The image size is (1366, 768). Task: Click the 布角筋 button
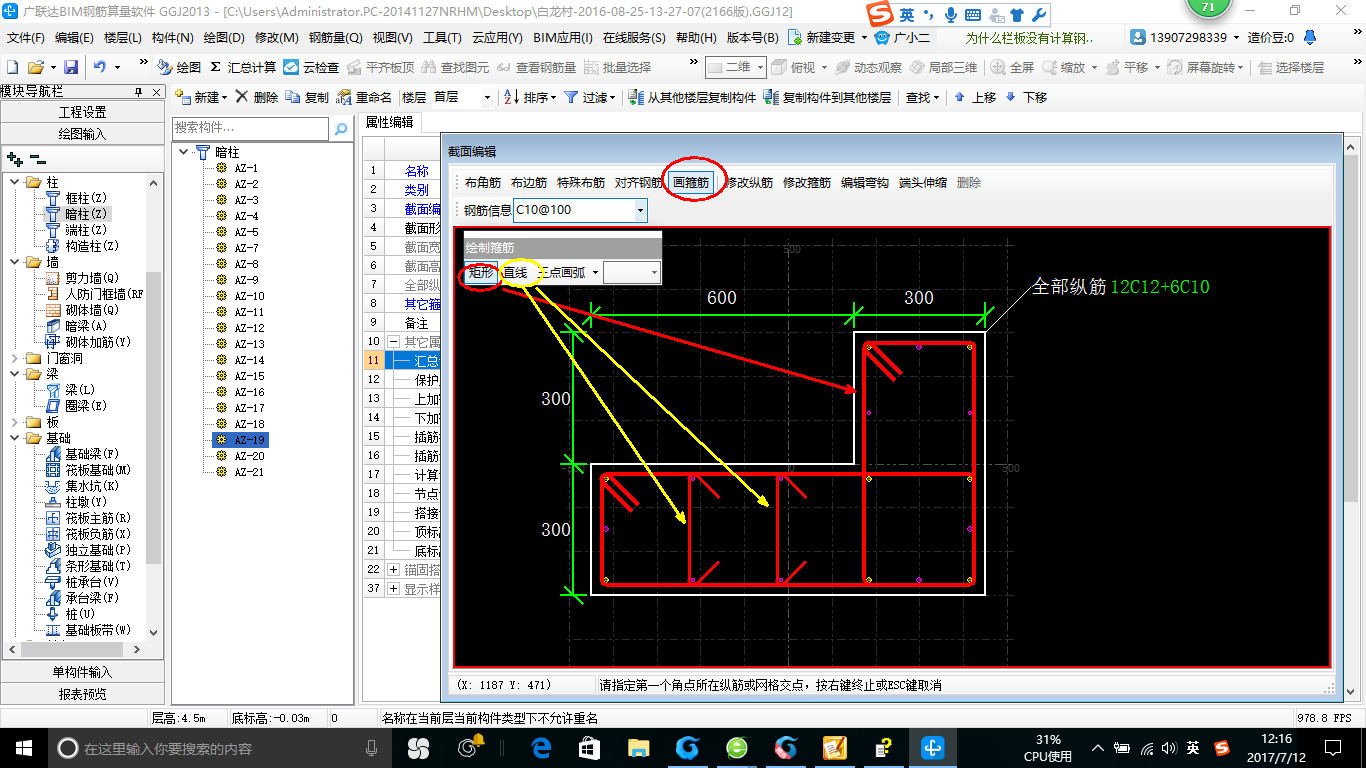point(483,183)
